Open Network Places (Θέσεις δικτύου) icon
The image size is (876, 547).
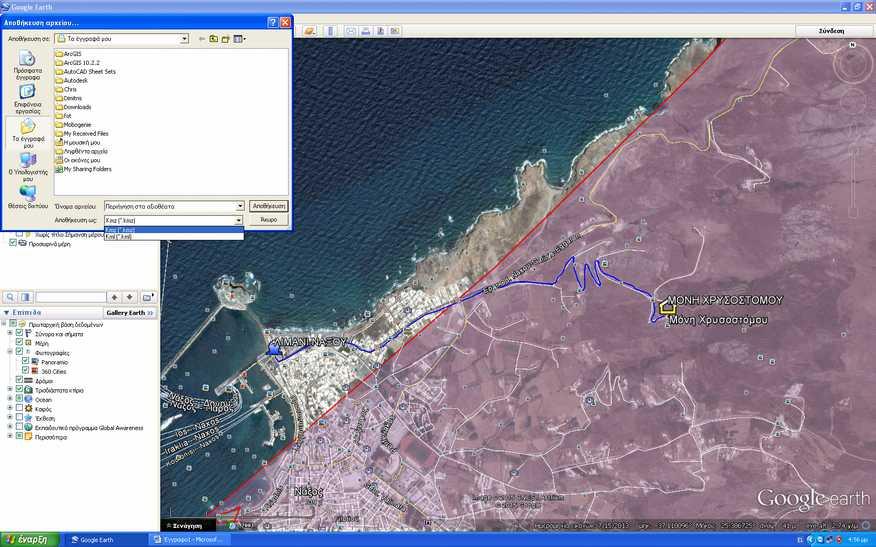pyautogui.click(x=27, y=197)
